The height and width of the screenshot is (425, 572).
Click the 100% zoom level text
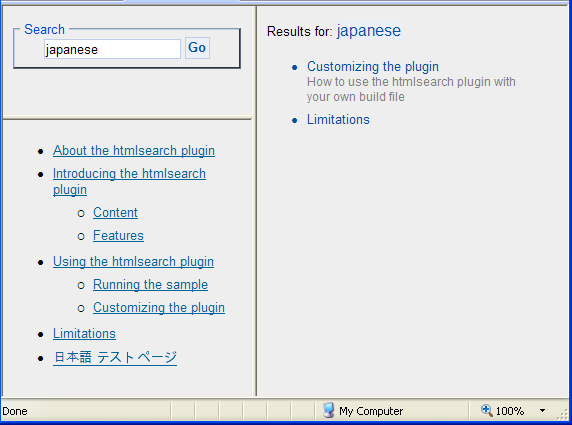pyautogui.click(x=510, y=411)
